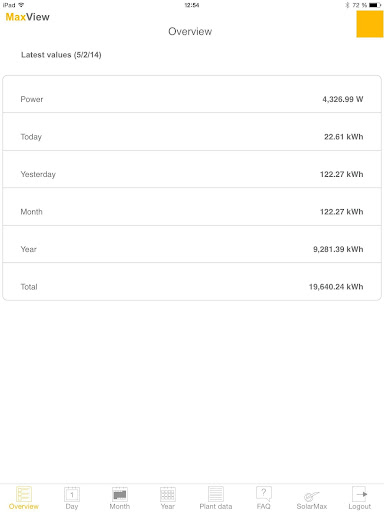Viewport: 384px width, 512px height.
Task: Switch to the Plant data tab label
Action: (x=216, y=506)
